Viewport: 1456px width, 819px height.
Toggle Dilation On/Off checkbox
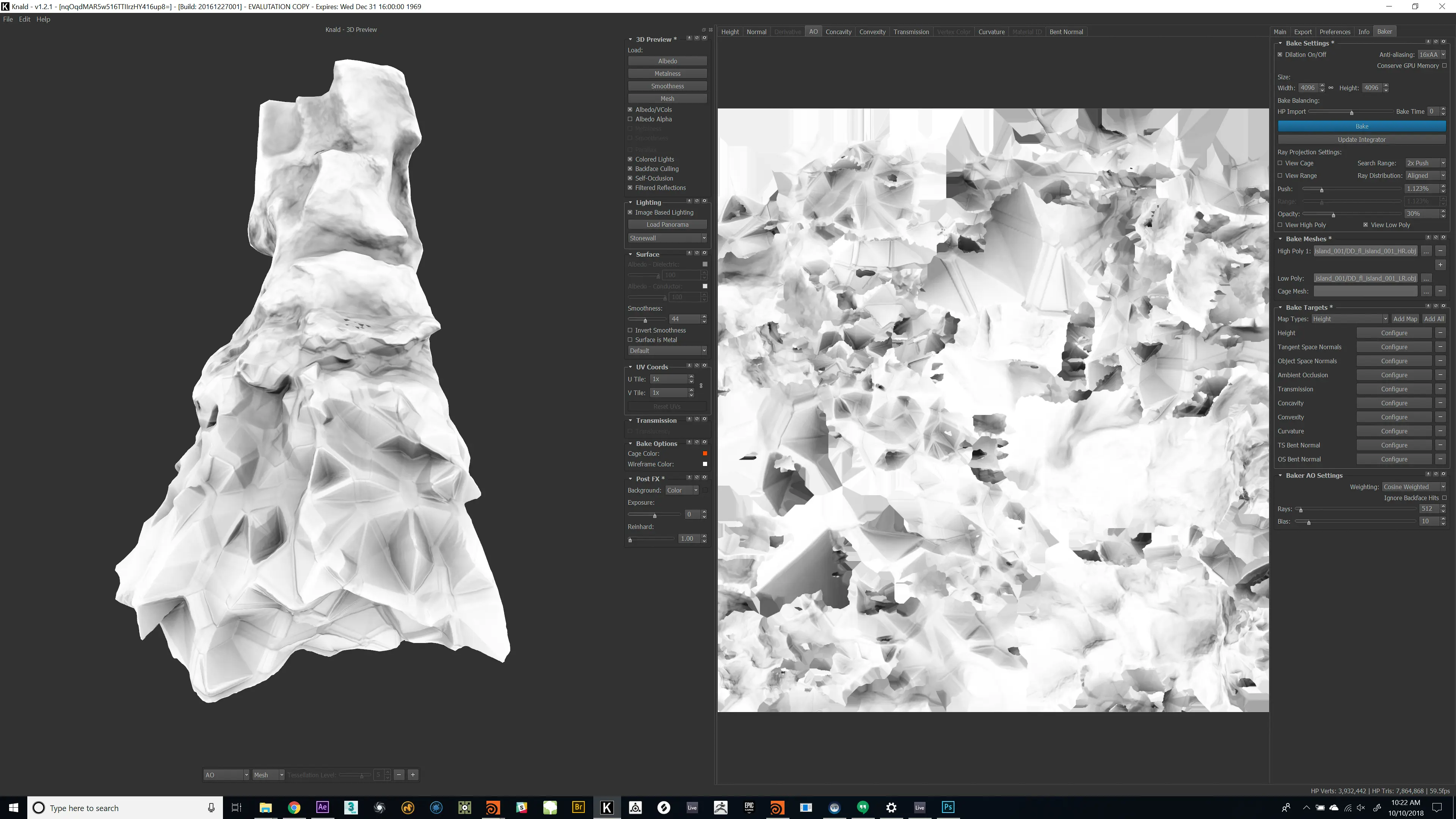pos(1280,55)
